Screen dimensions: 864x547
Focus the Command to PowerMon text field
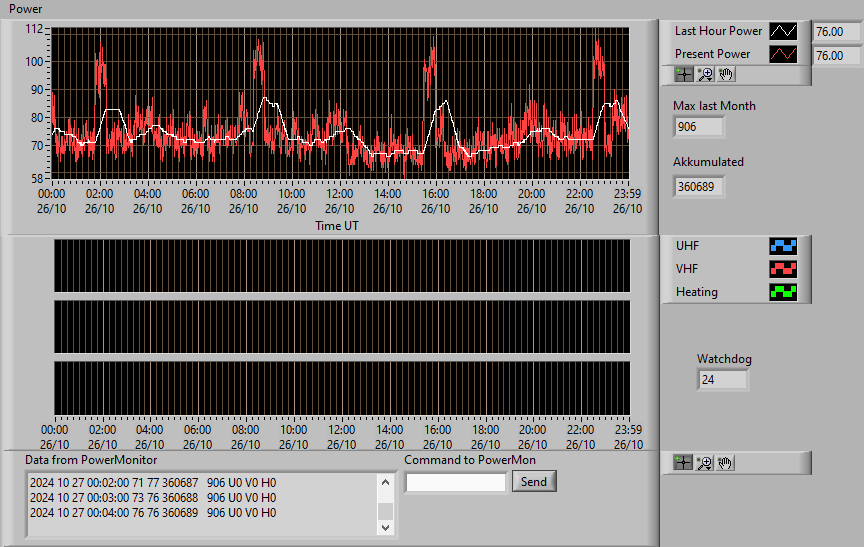click(x=456, y=483)
